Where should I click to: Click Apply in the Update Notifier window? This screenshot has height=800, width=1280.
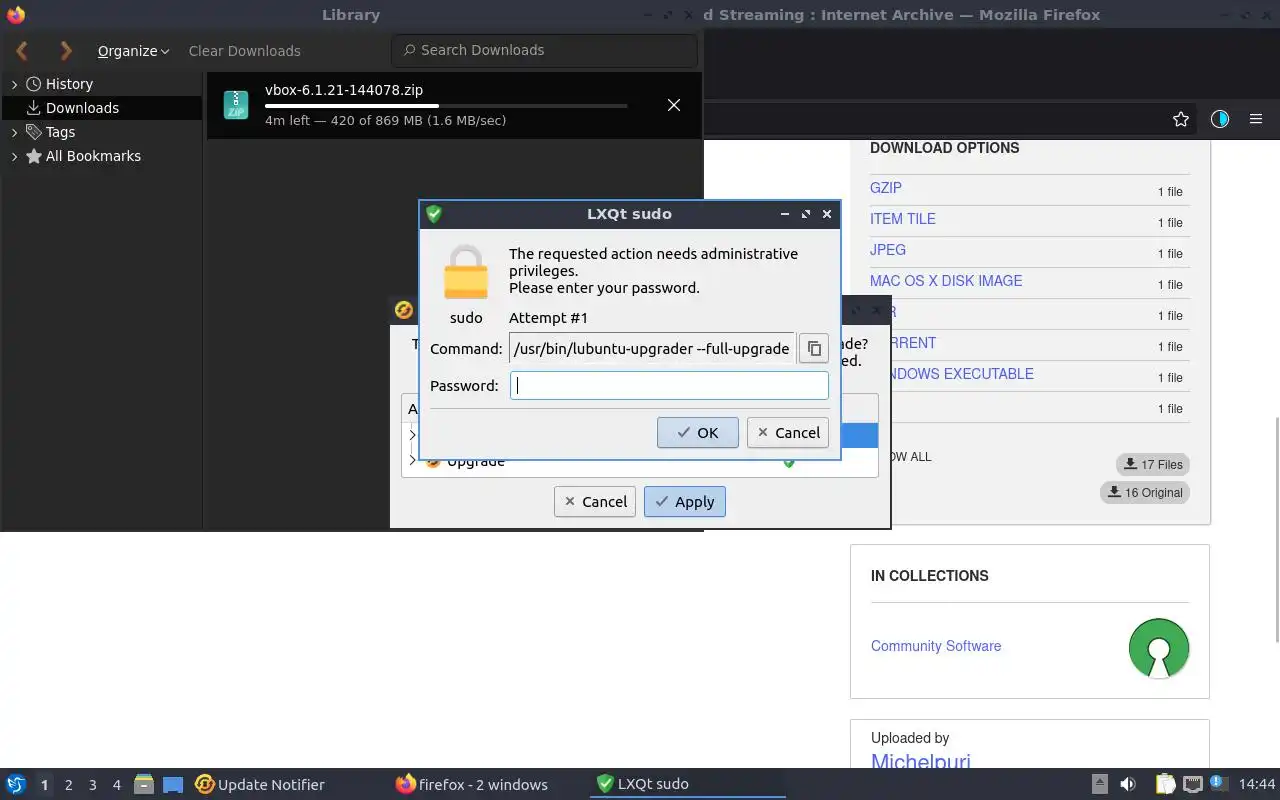[x=685, y=502]
